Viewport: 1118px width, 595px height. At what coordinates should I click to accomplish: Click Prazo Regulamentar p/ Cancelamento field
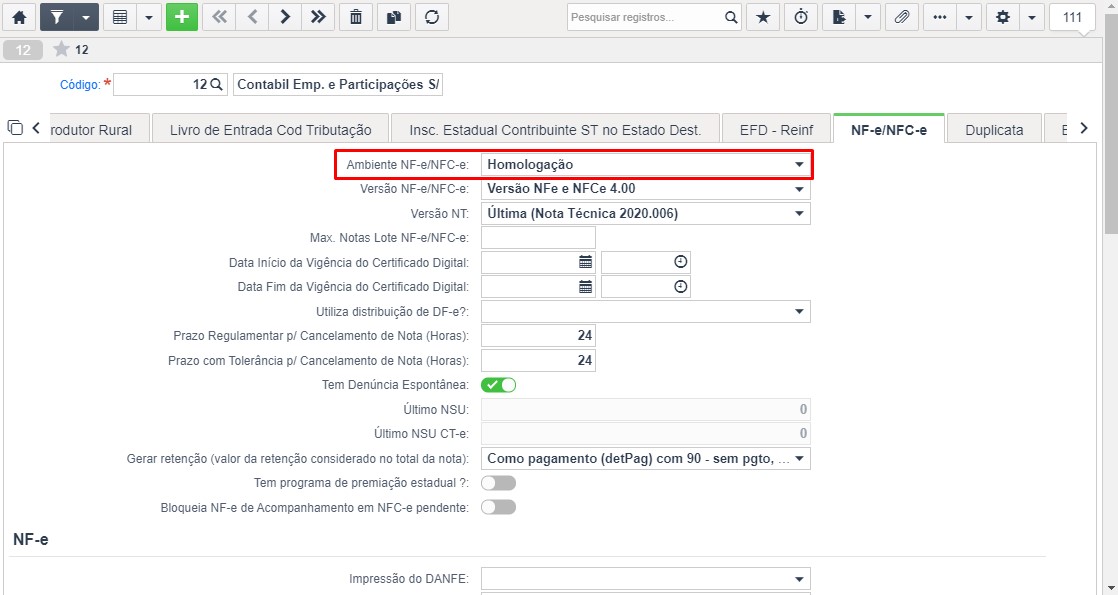pos(538,335)
